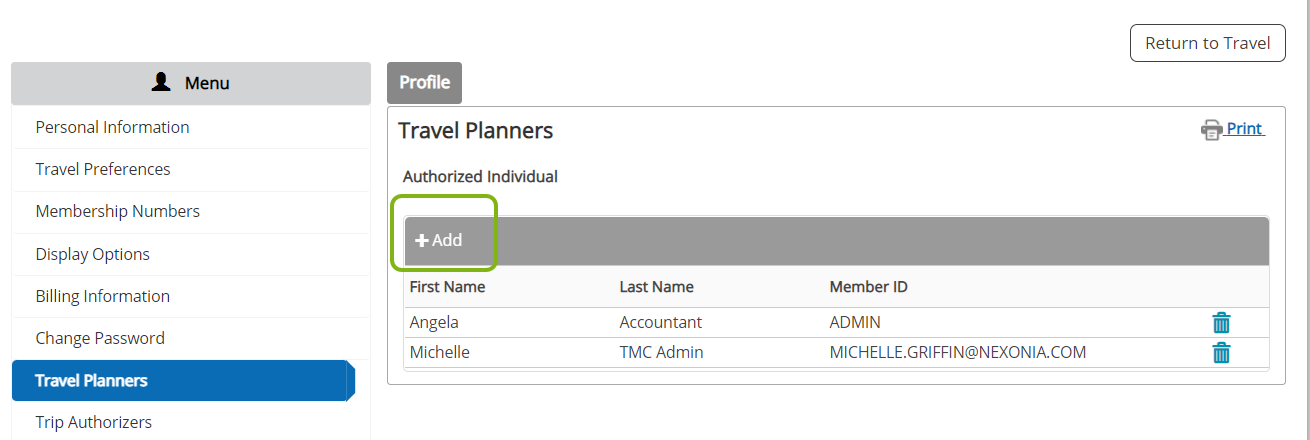
Task: Click the person icon in Menu header
Action: (161, 83)
